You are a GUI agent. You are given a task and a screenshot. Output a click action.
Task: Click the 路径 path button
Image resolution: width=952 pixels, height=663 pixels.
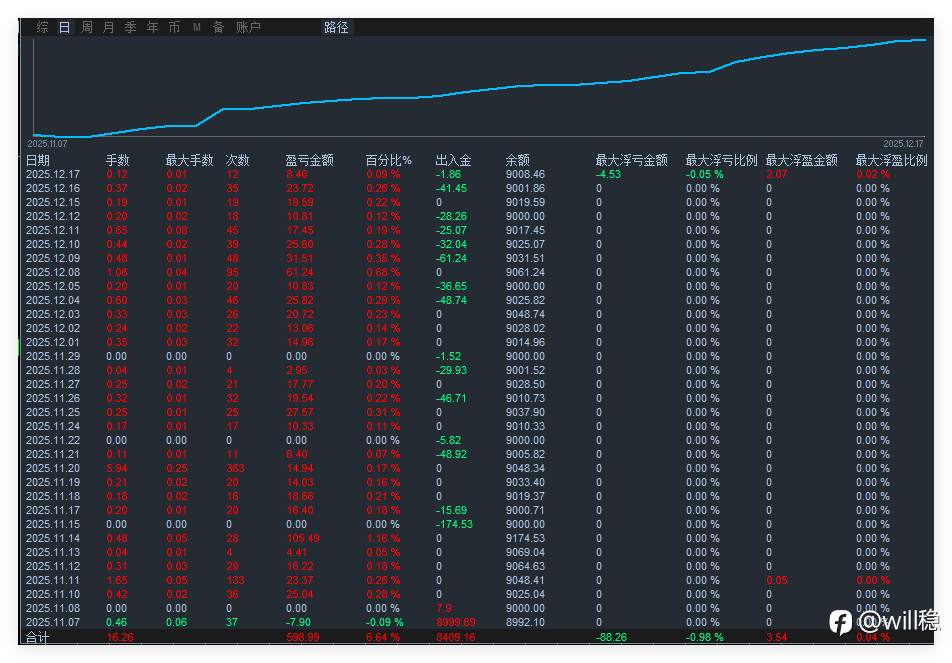(x=336, y=27)
